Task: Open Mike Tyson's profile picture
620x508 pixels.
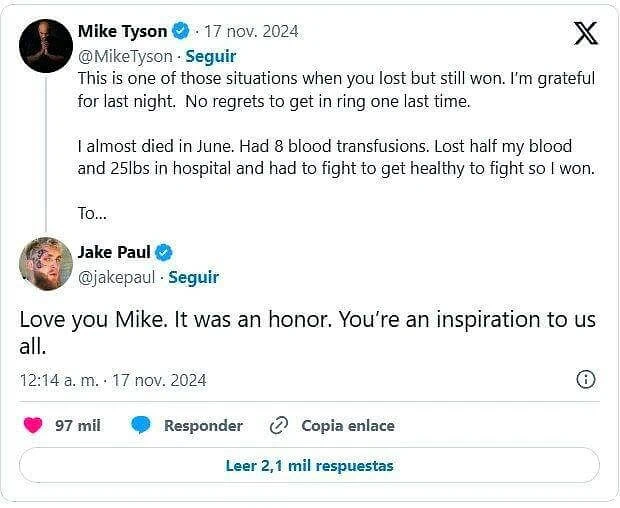Action: 46,46
